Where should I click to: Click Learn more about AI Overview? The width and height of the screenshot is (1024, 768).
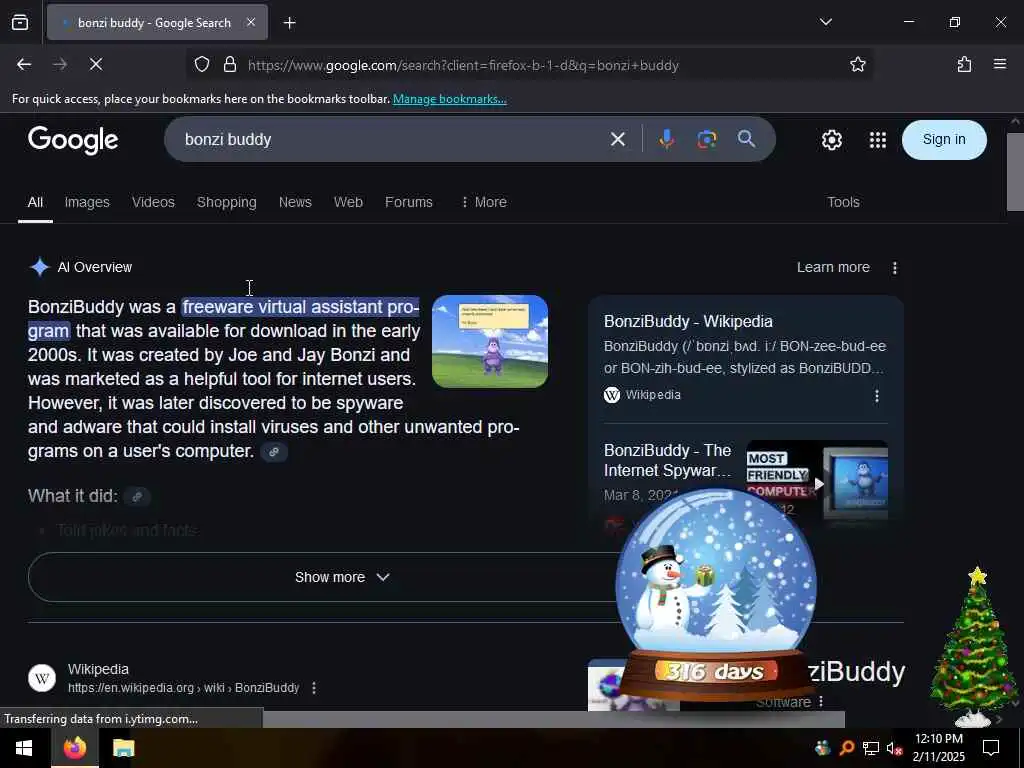pyautogui.click(x=833, y=267)
